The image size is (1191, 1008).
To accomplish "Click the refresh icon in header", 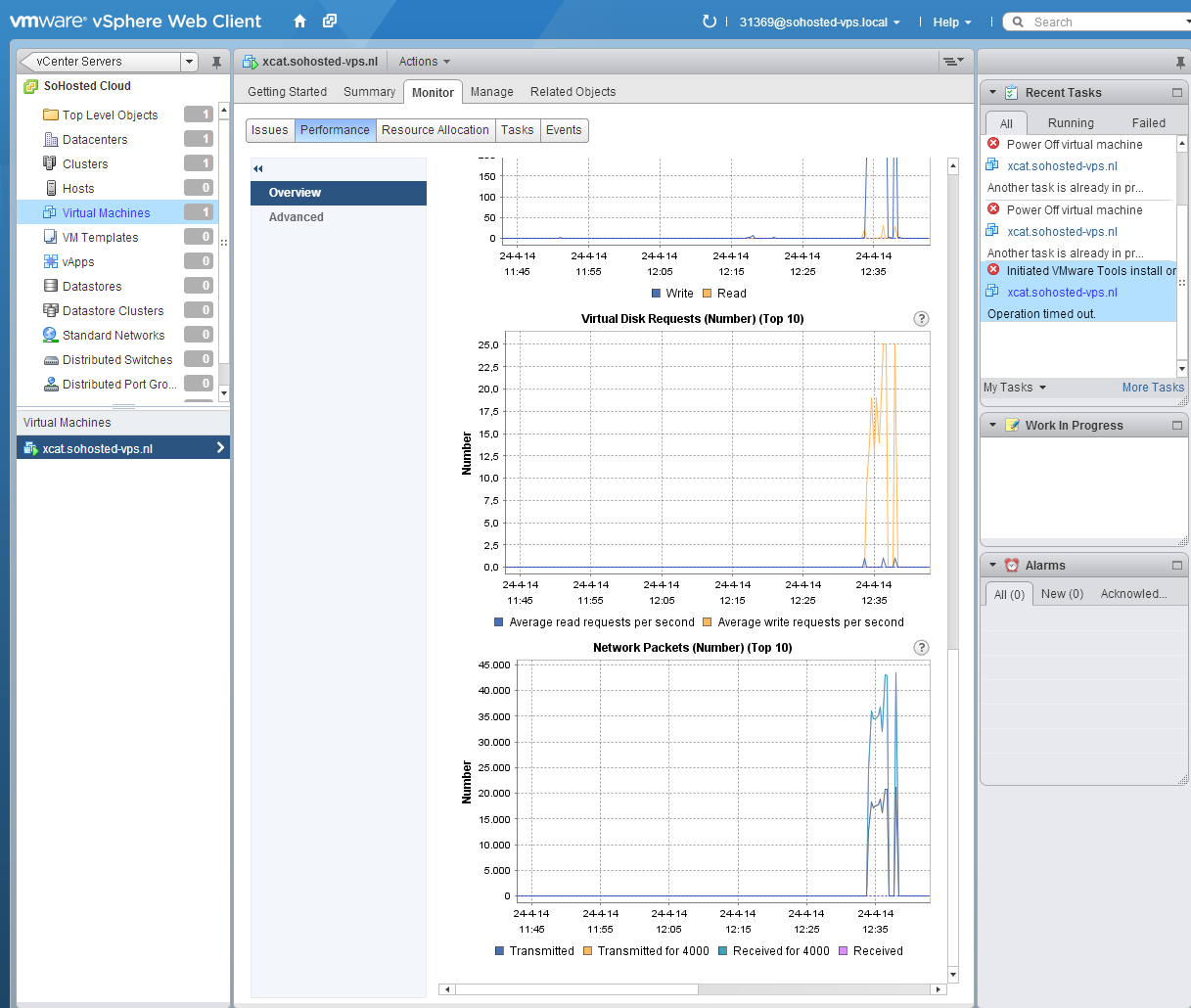I will pos(709,22).
